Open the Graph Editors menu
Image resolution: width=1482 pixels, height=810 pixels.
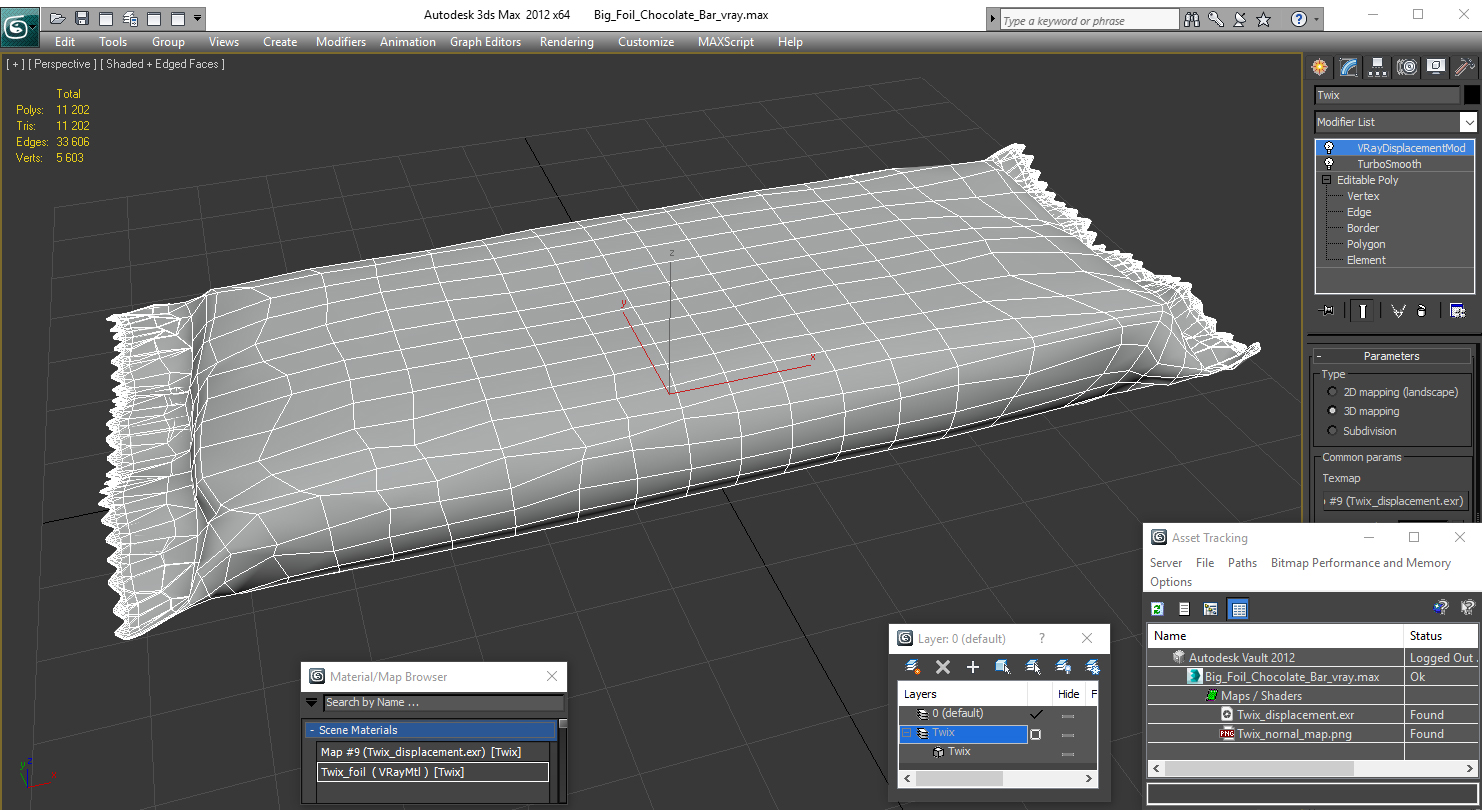485,42
